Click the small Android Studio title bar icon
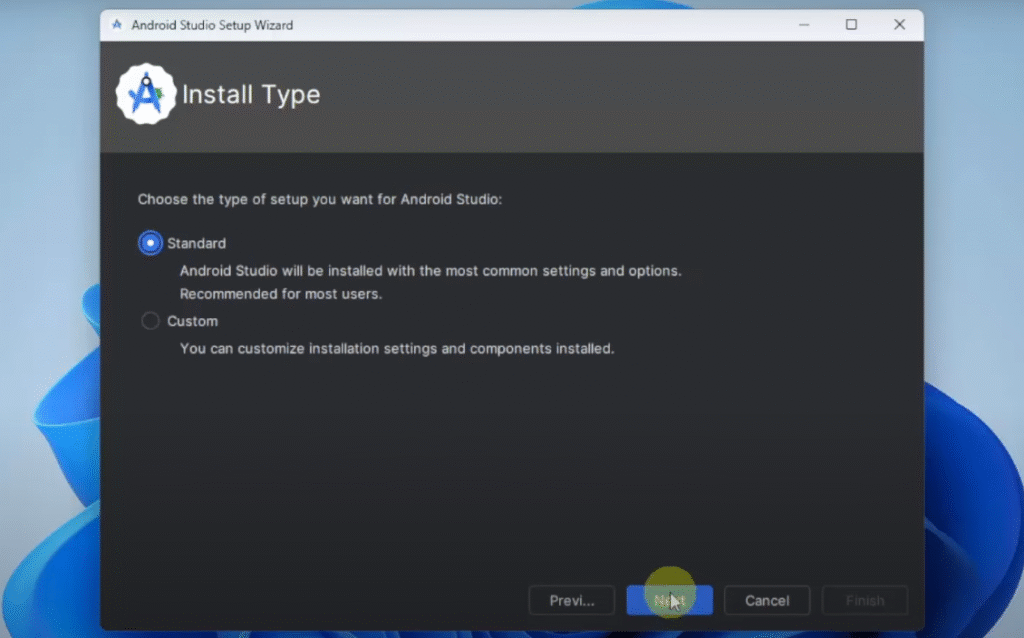The width and height of the screenshot is (1024, 638). pyautogui.click(x=117, y=25)
